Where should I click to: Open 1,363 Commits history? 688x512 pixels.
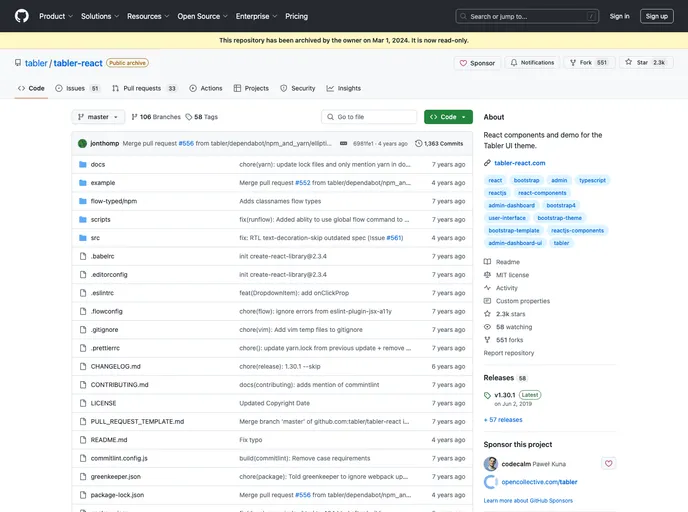pyautogui.click(x=439, y=143)
